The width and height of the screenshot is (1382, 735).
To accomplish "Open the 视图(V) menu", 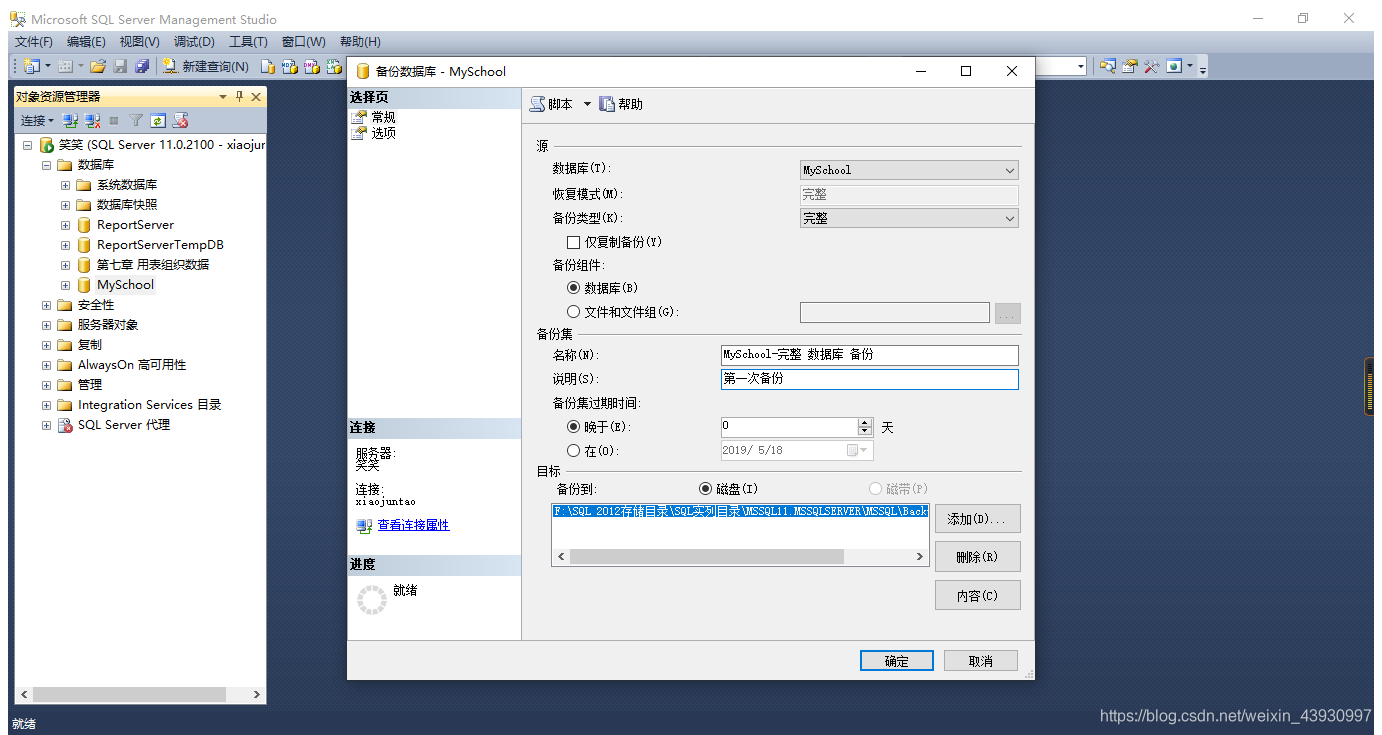I will (139, 42).
